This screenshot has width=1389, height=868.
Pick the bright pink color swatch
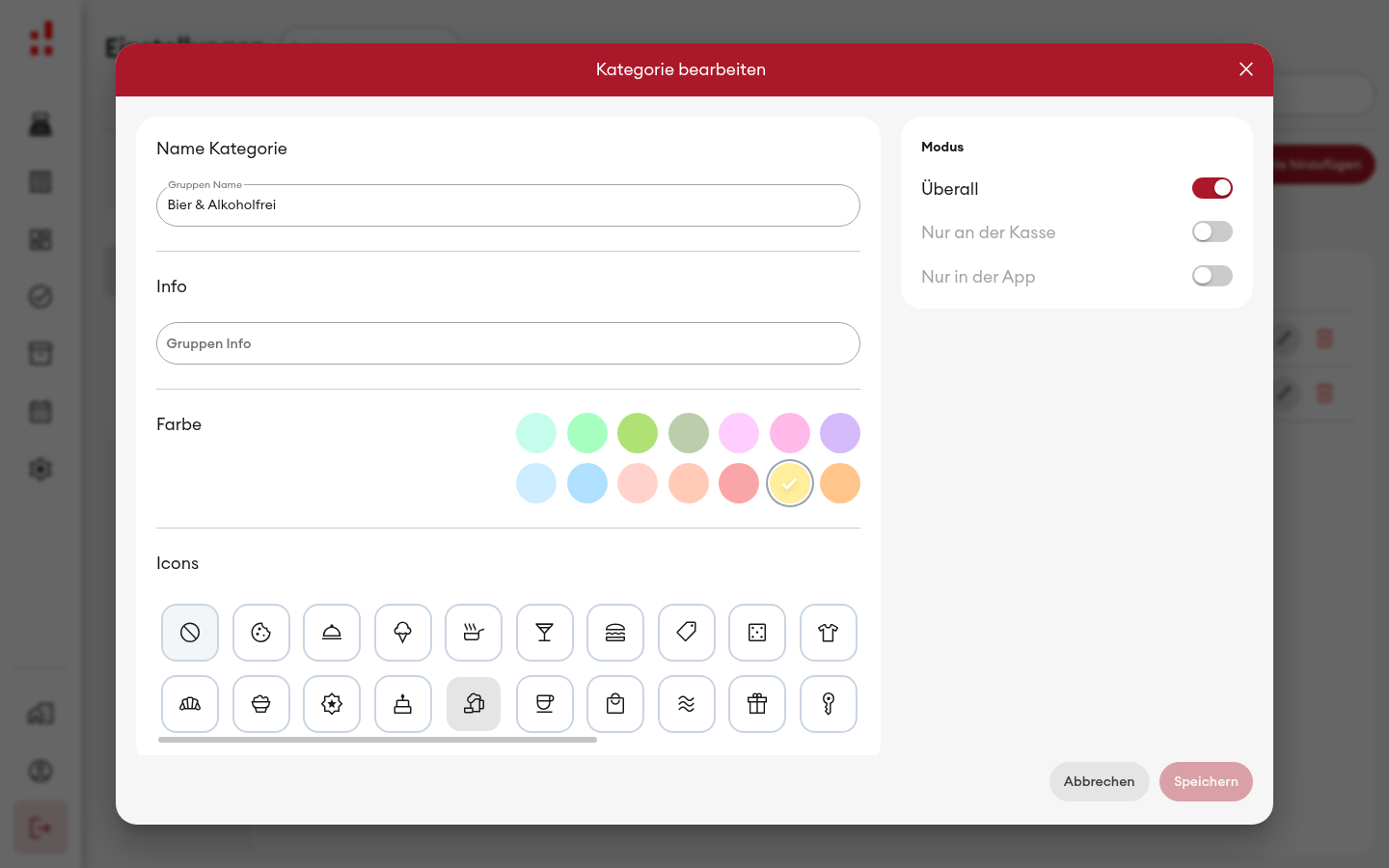(790, 433)
